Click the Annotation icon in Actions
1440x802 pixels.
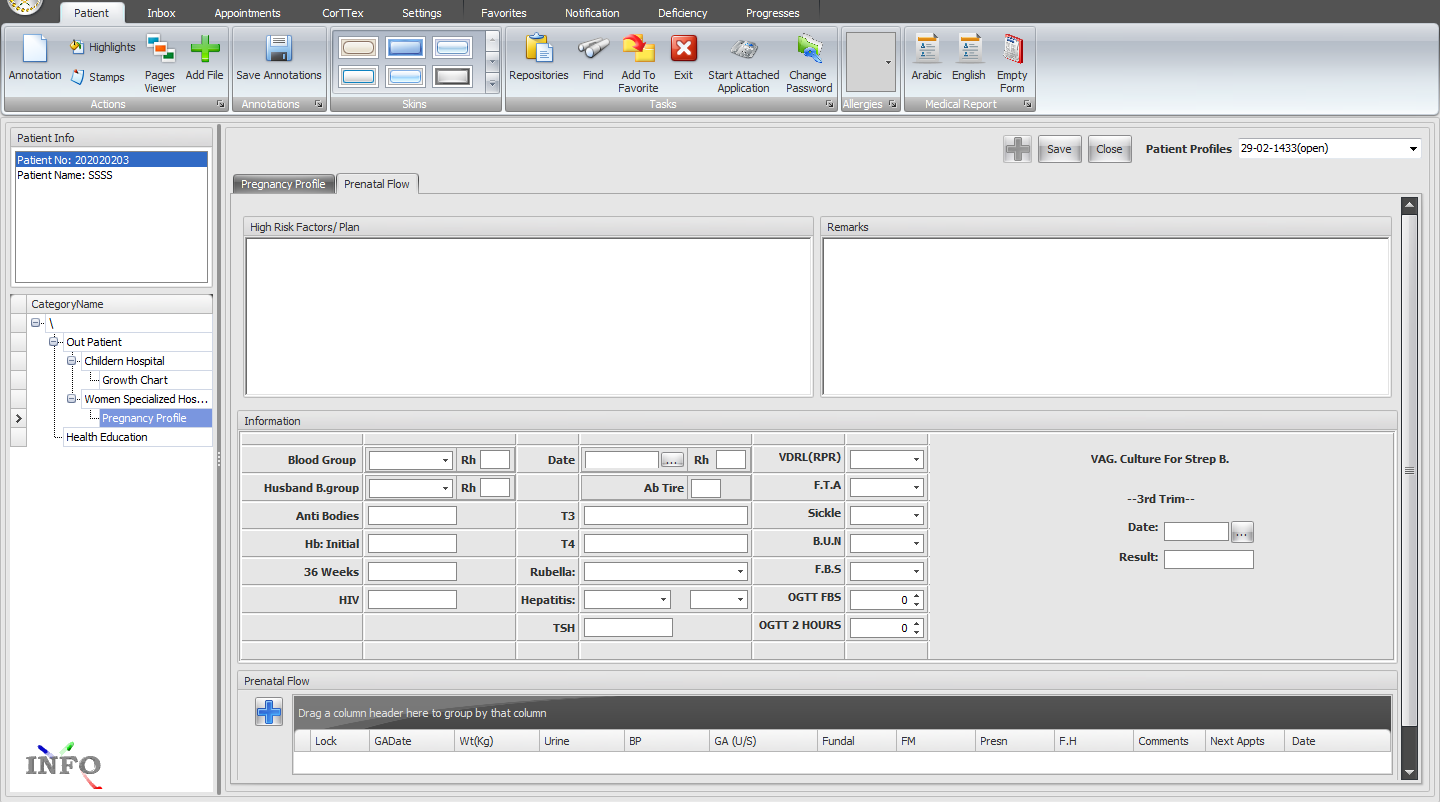[x=35, y=50]
